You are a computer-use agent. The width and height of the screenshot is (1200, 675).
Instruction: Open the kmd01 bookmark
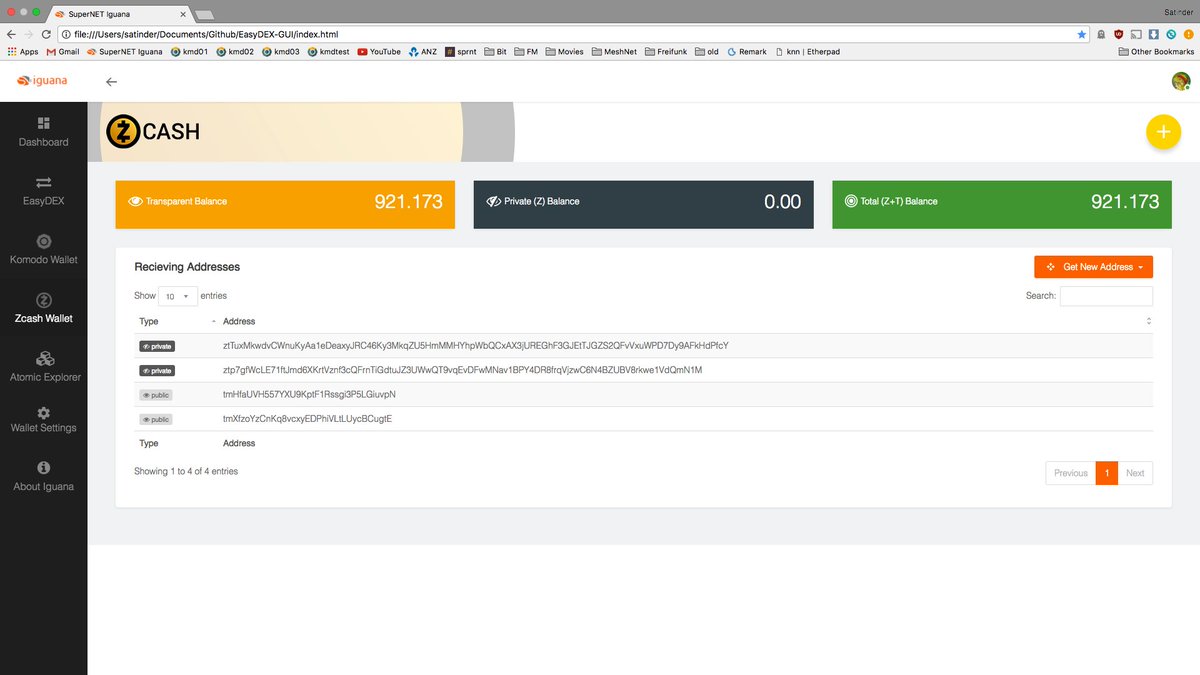[189, 51]
